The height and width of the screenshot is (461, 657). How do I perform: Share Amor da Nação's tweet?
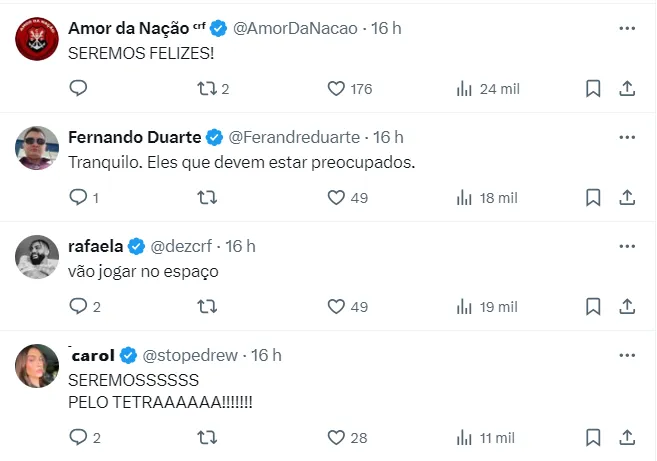click(627, 89)
